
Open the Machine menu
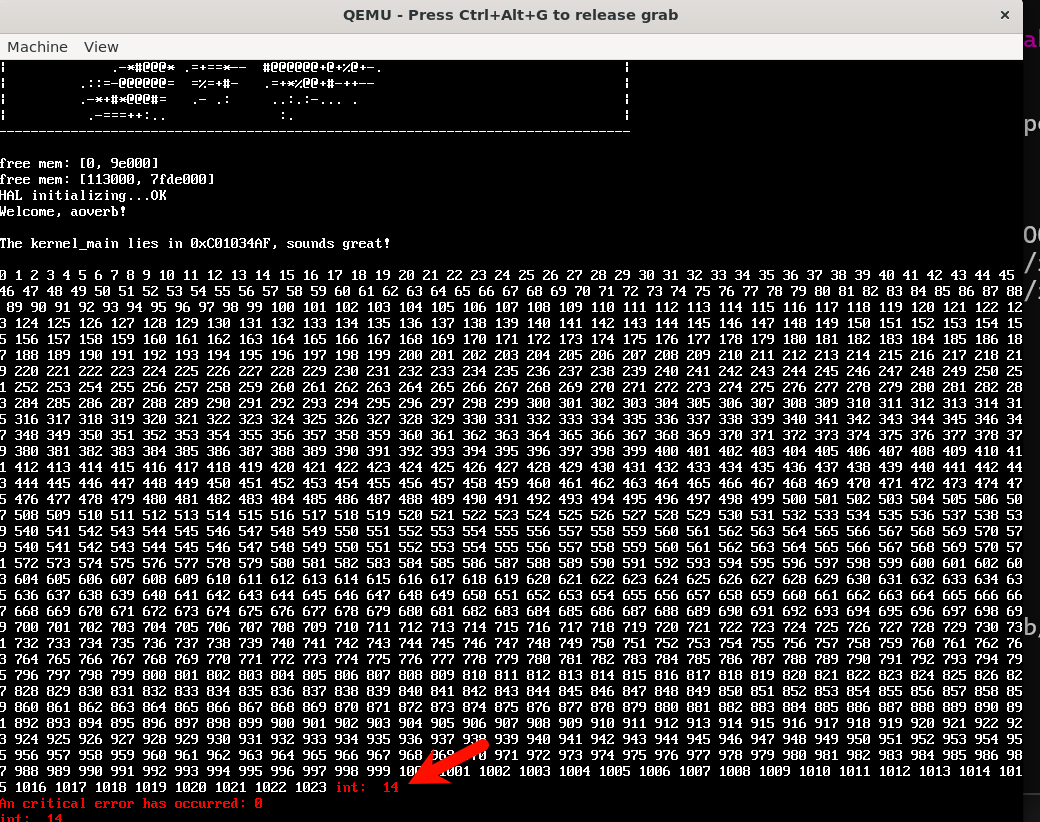(37, 47)
